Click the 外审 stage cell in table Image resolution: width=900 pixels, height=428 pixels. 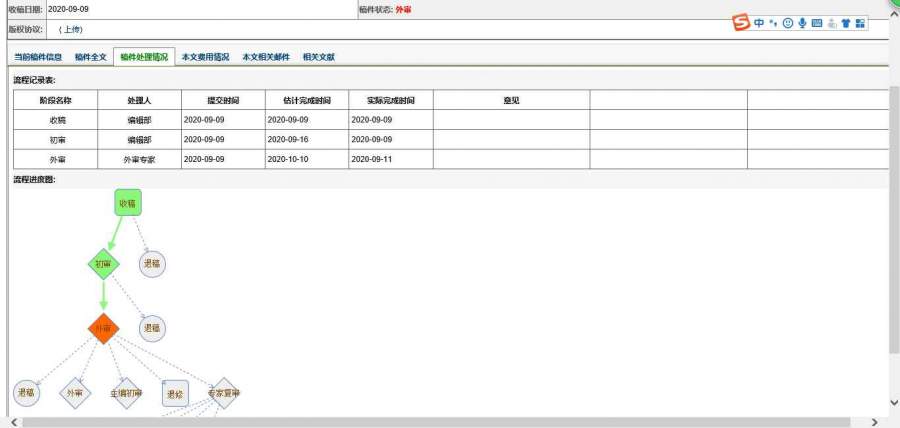[56, 159]
